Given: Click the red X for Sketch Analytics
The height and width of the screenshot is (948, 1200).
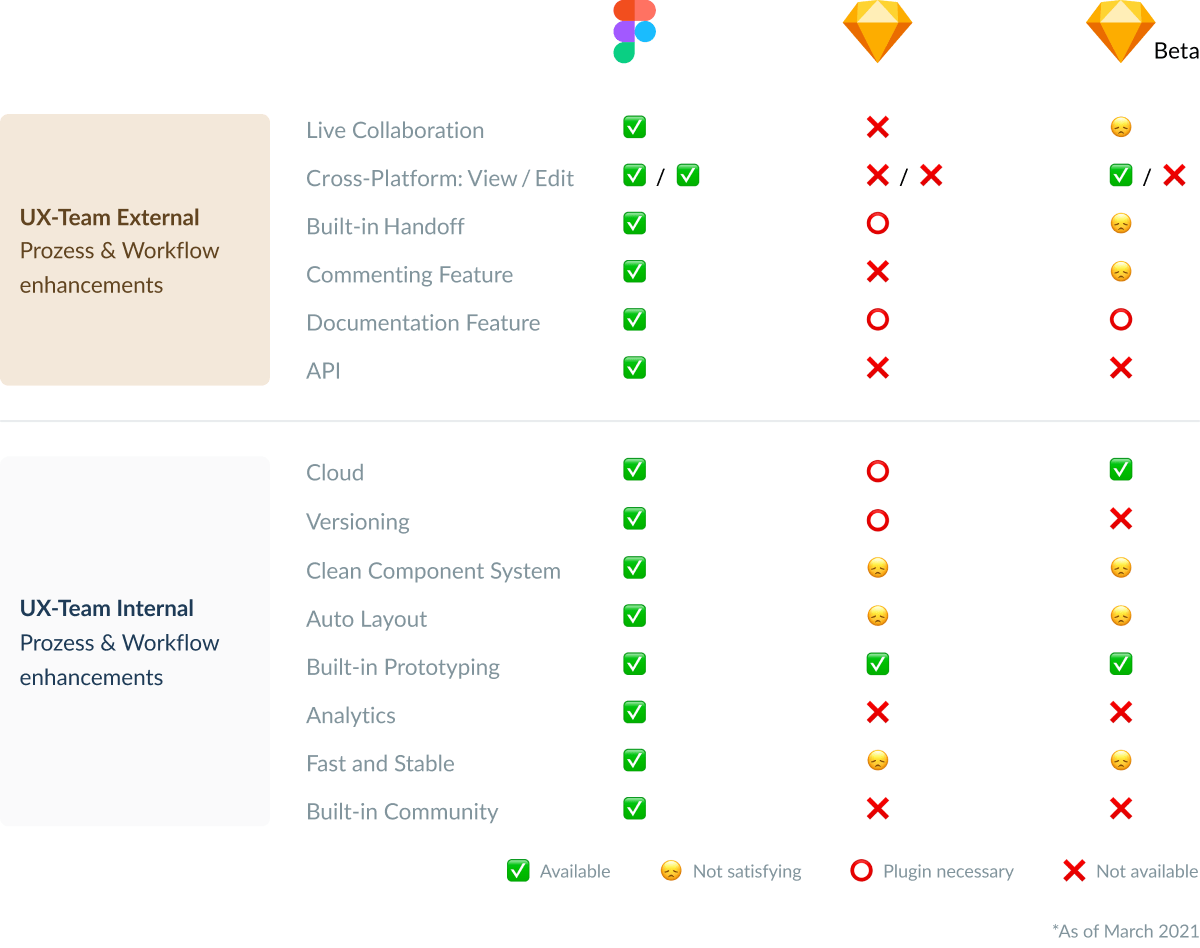Looking at the screenshot, I should click(877, 713).
